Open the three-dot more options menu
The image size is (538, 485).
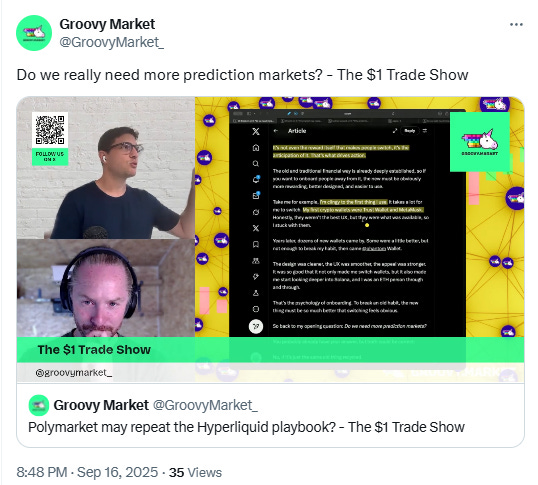pos(516,24)
